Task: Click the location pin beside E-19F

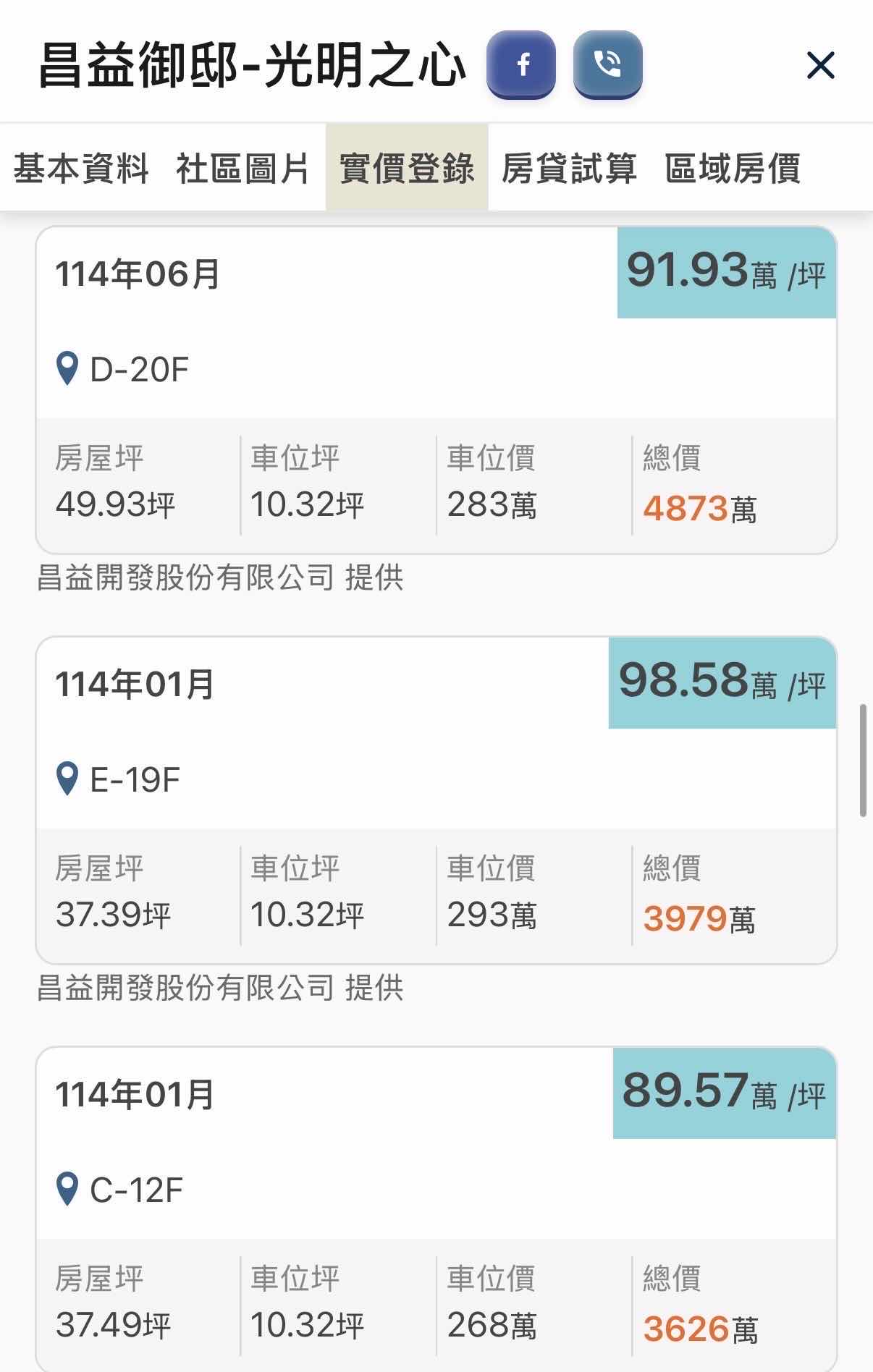Action: (67, 779)
